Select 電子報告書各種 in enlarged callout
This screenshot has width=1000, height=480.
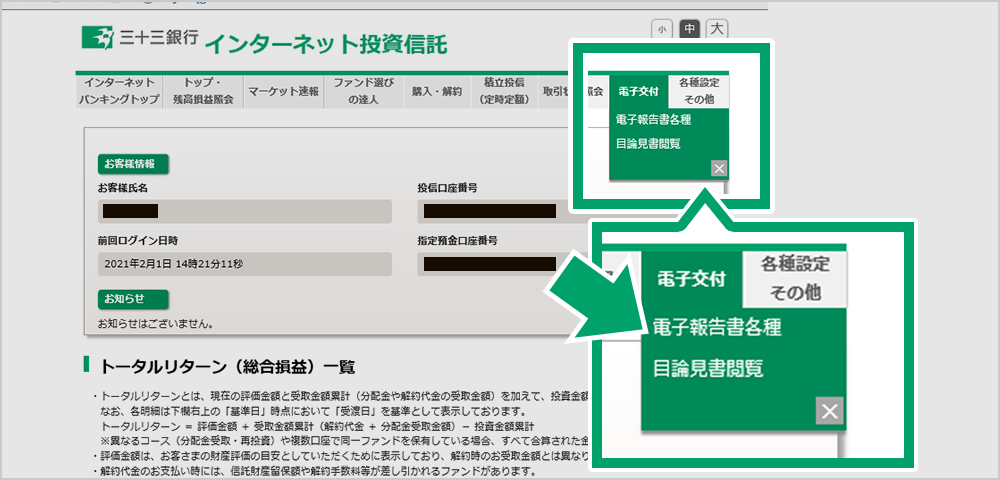click(x=717, y=328)
